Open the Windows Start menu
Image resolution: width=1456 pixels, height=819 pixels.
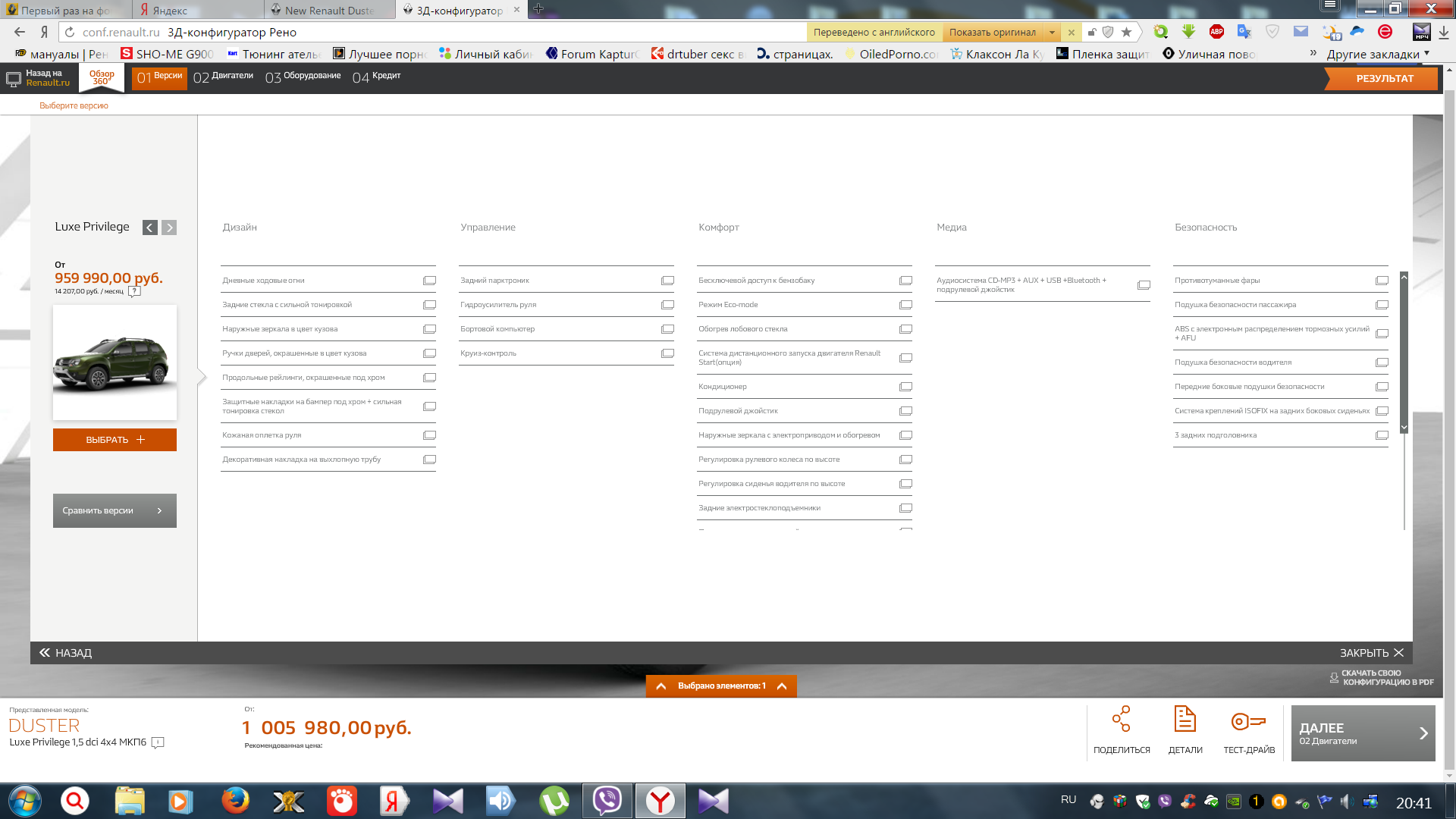[x=25, y=801]
